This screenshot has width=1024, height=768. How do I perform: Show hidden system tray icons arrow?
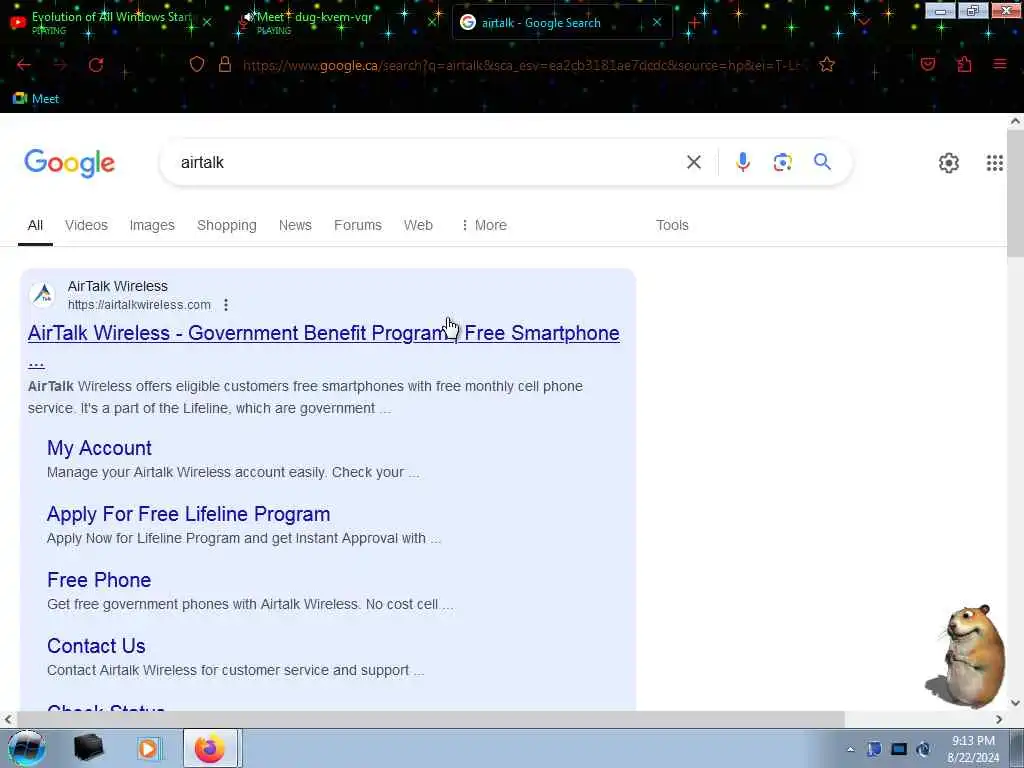point(850,750)
